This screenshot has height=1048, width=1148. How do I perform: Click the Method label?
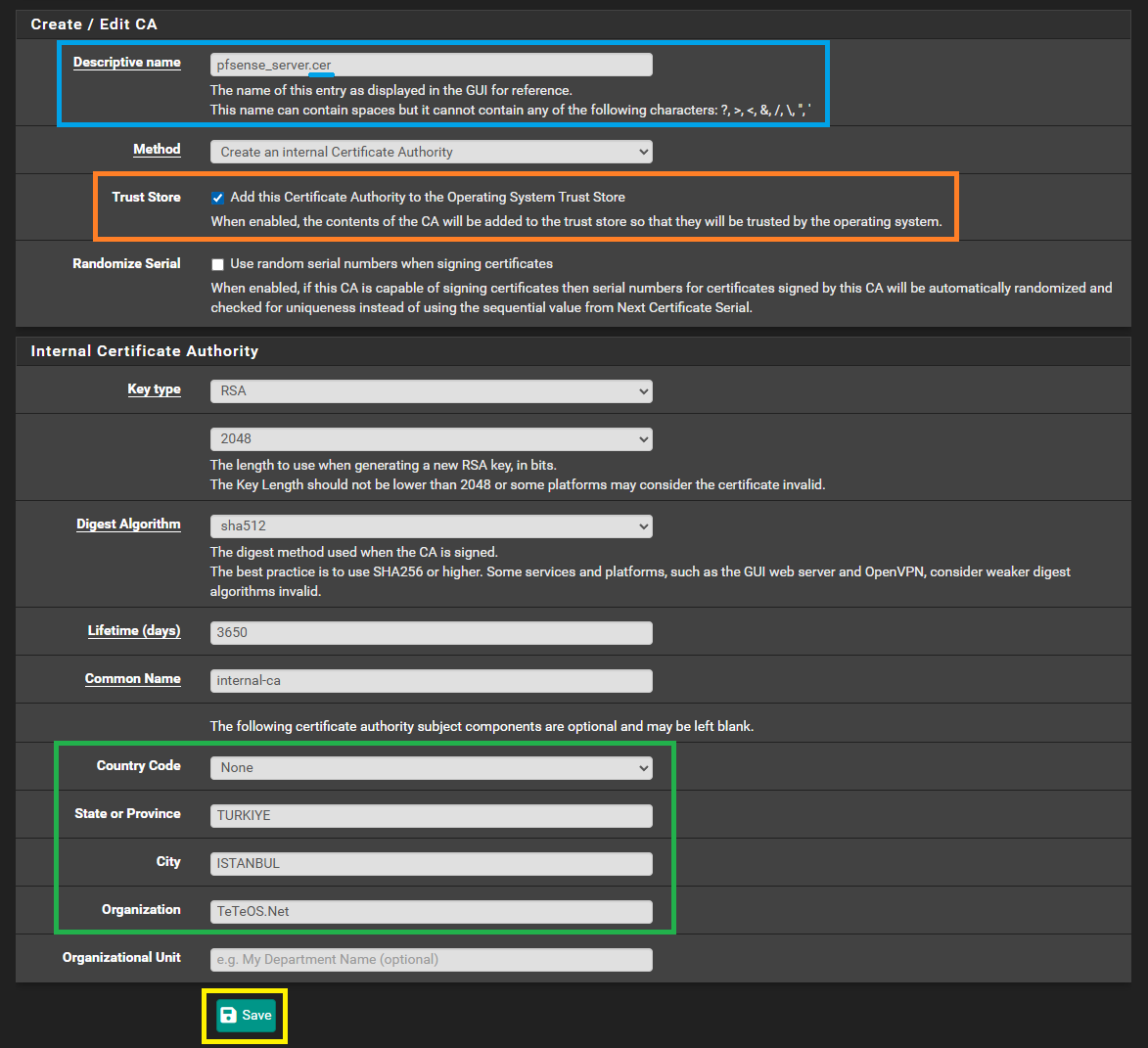point(157,150)
